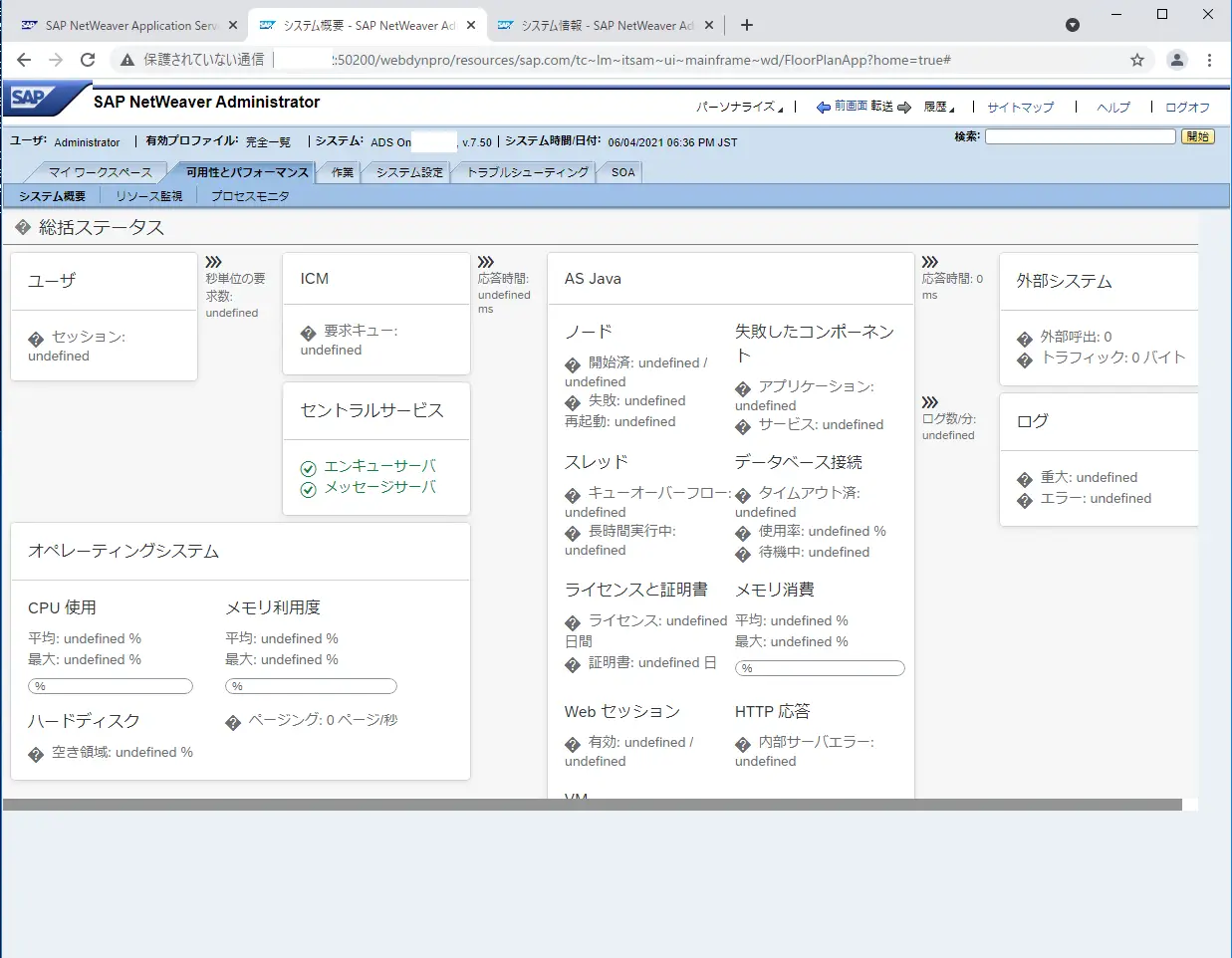Click the AS Java card title
This screenshot has height=958, width=1232.
tap(593, 279)
